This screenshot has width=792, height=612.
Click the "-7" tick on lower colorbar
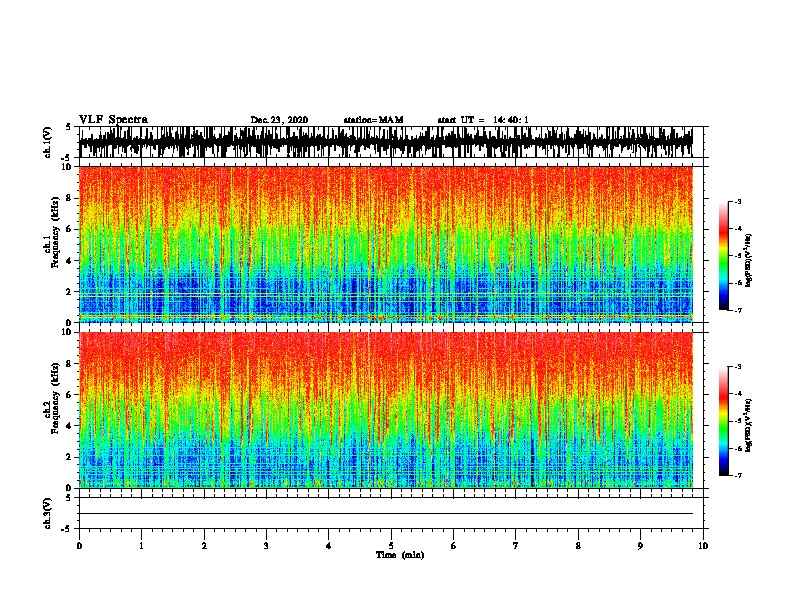[x=737, y=475]
